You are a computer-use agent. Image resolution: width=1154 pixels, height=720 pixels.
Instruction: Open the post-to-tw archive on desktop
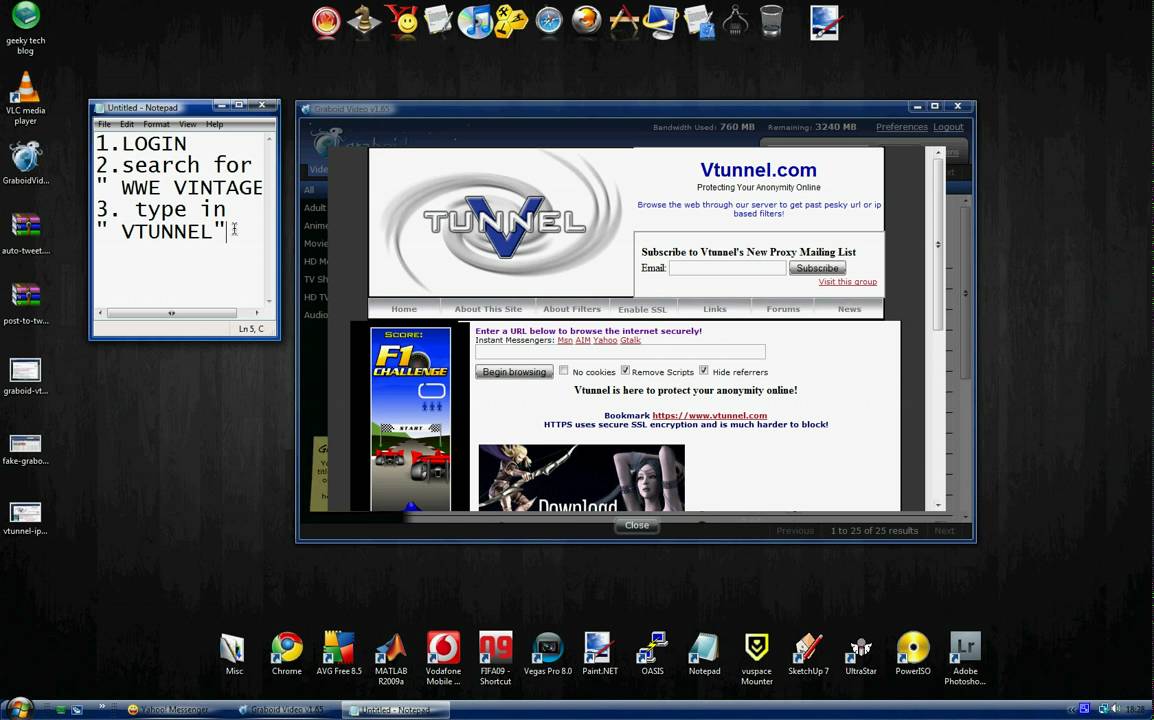(26, 303)
